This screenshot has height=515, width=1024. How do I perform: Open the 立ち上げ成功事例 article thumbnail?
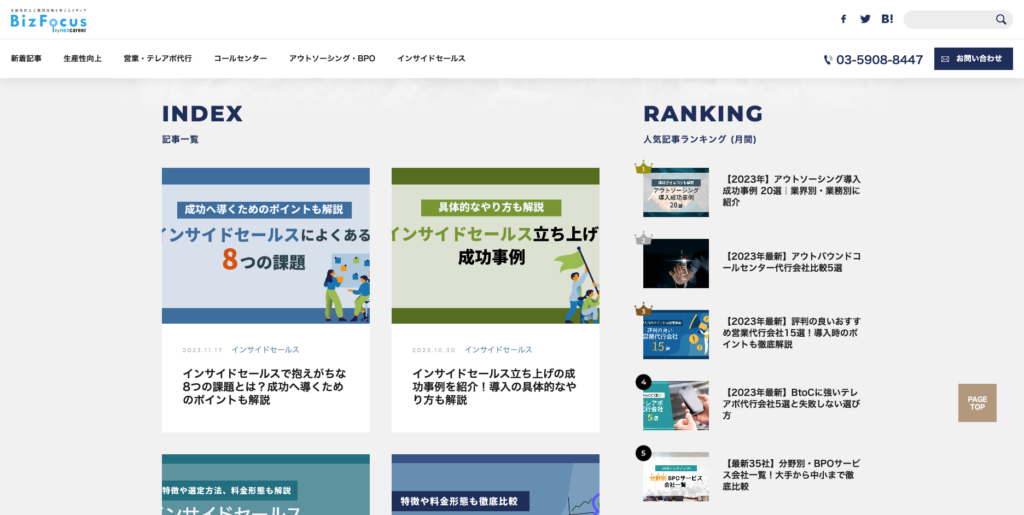click(x=495, y=245)
